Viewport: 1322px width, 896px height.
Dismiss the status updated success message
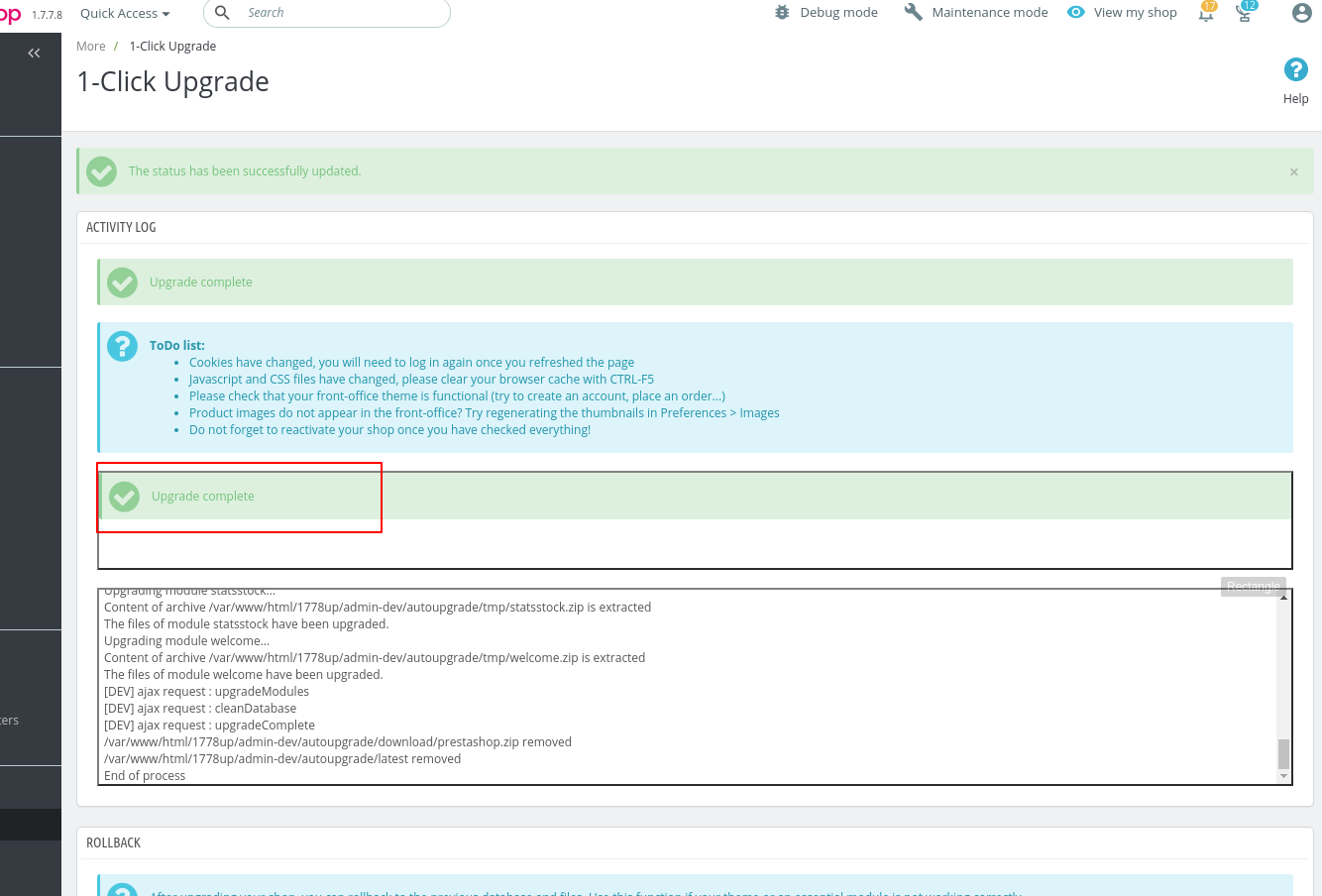[1293, 171]
